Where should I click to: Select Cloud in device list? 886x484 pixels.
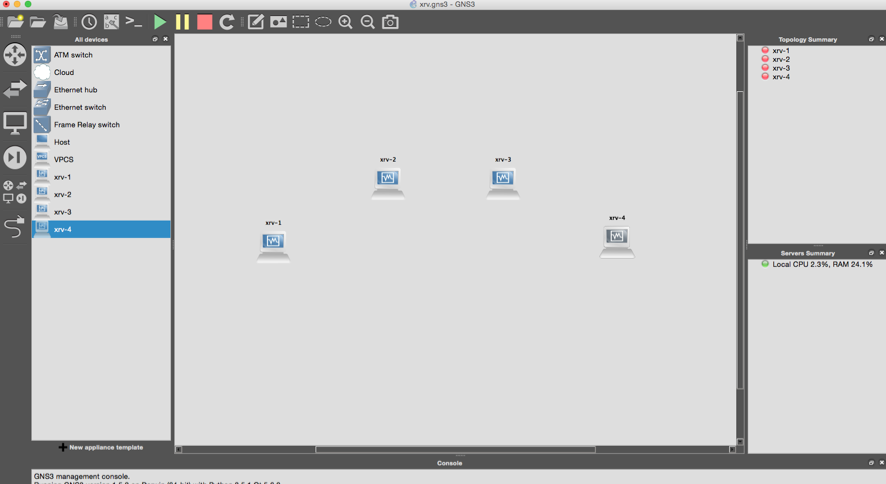[x=101, y=72]
